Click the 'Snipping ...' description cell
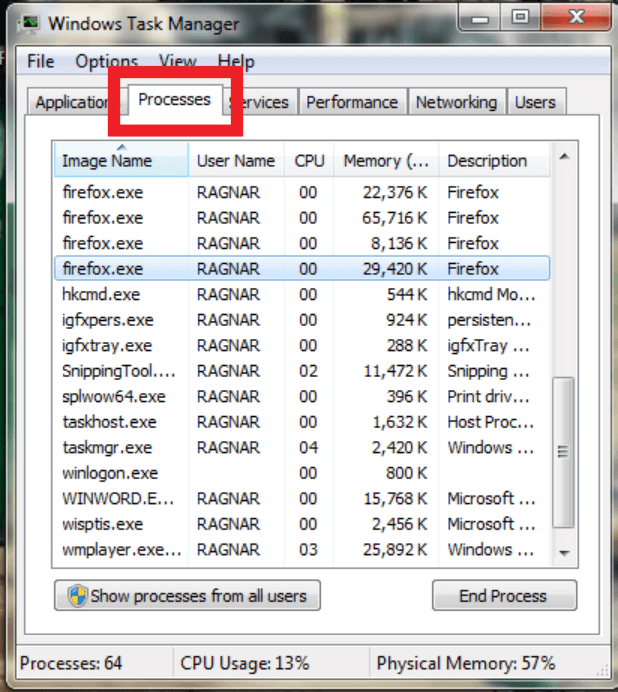This screenshot has height=692, width=618. point(488,371)
